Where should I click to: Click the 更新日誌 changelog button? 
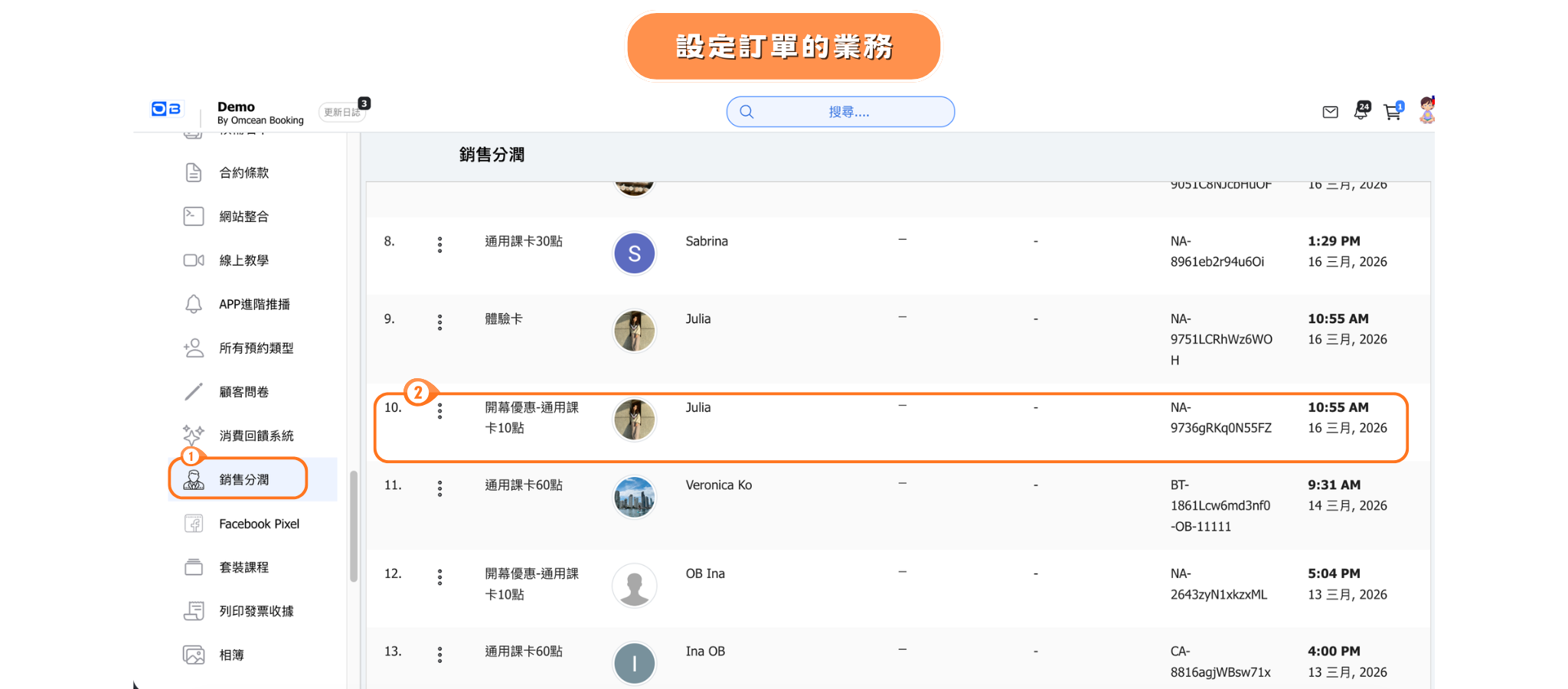[x=341, y=113]
